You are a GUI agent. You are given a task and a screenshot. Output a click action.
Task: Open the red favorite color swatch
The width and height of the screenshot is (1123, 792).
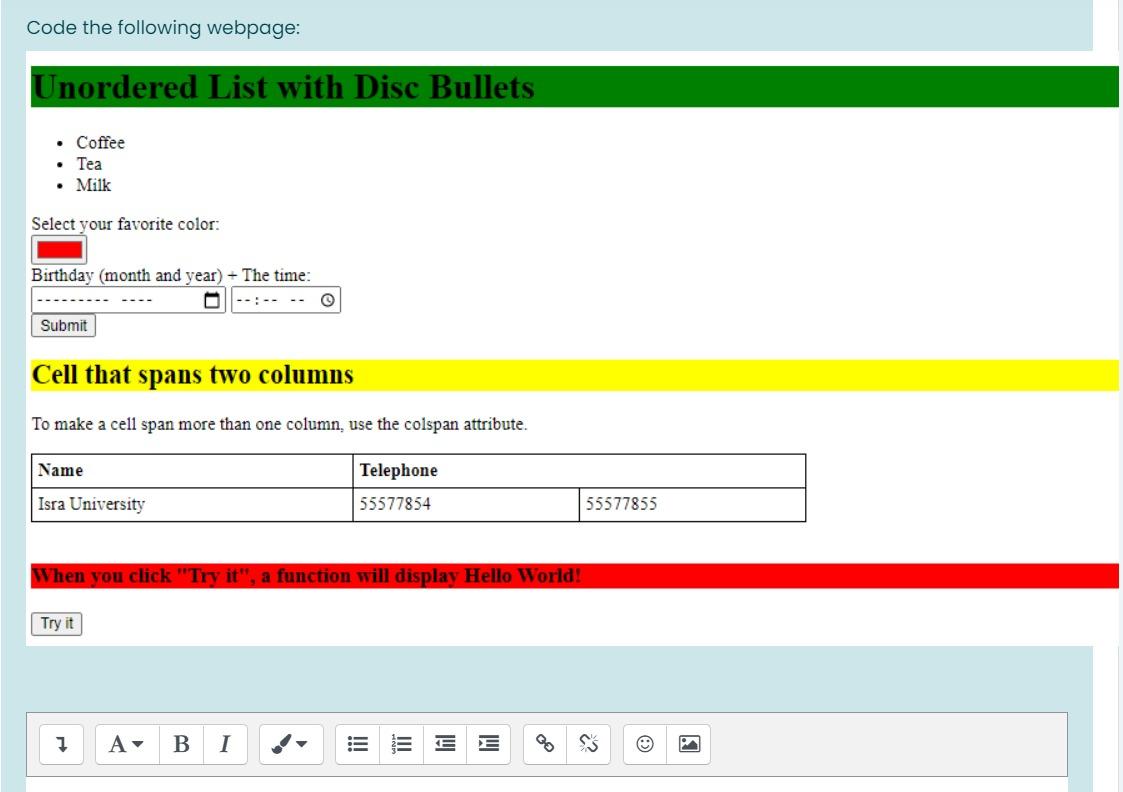59,250
